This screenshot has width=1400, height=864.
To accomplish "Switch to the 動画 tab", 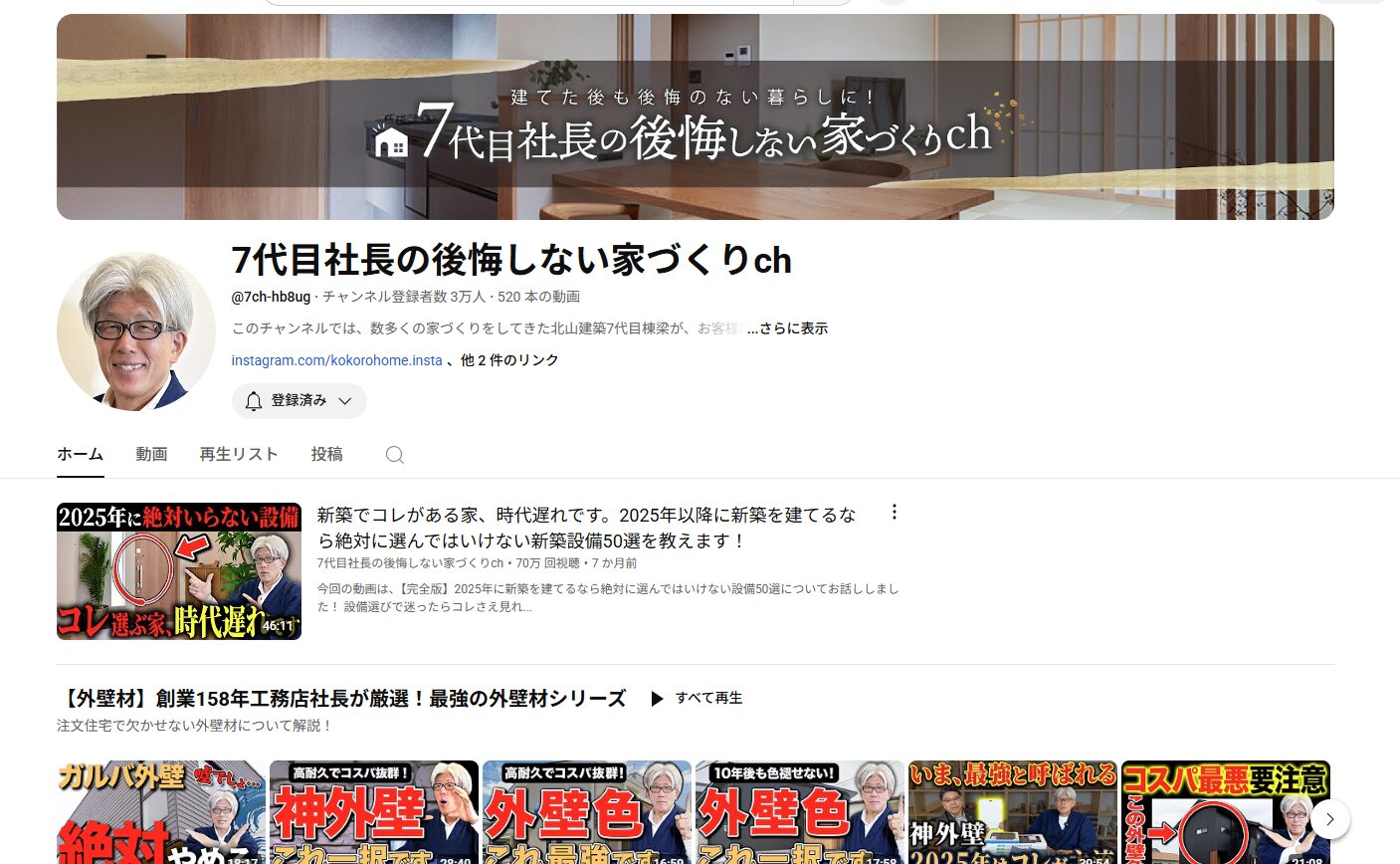I will coord(151,454).
